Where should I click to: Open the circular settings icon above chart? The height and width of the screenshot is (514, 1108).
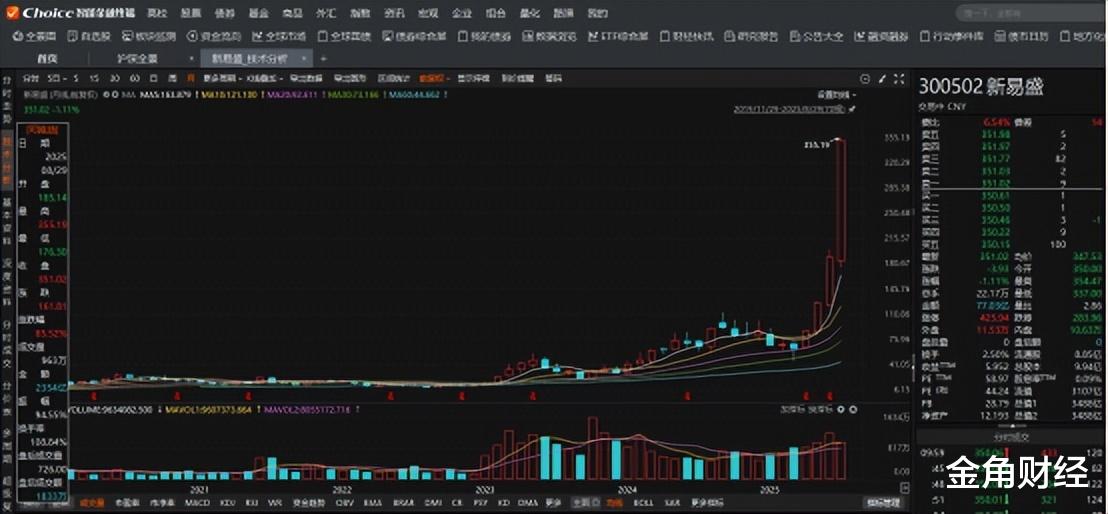(x=865, y=79)
